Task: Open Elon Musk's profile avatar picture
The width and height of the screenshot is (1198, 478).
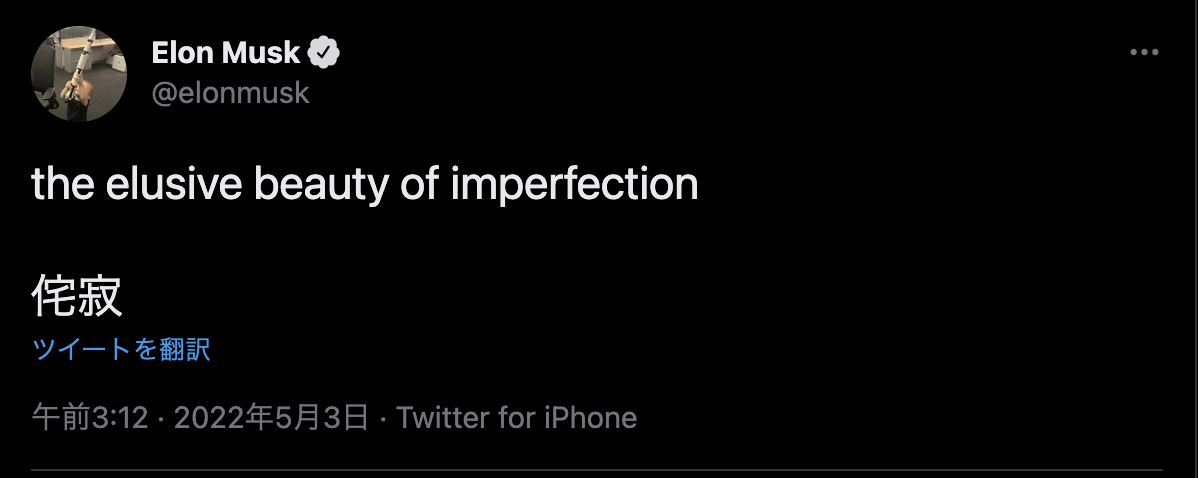Action: (x=78, y=74)
